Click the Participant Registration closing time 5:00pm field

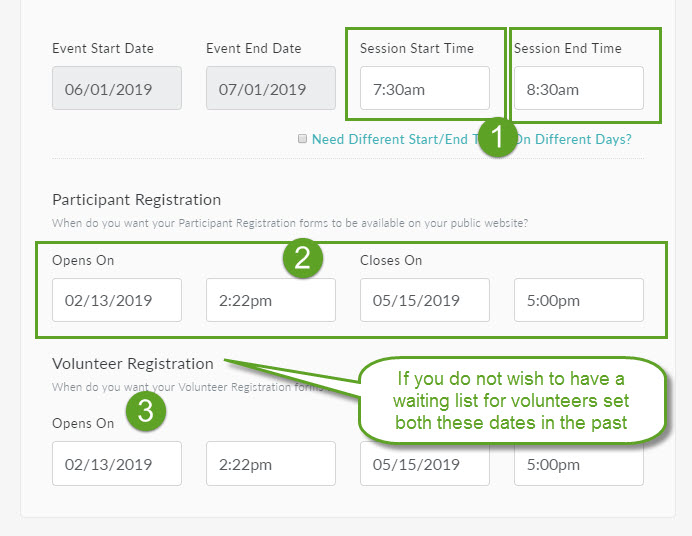click(579, 300)
